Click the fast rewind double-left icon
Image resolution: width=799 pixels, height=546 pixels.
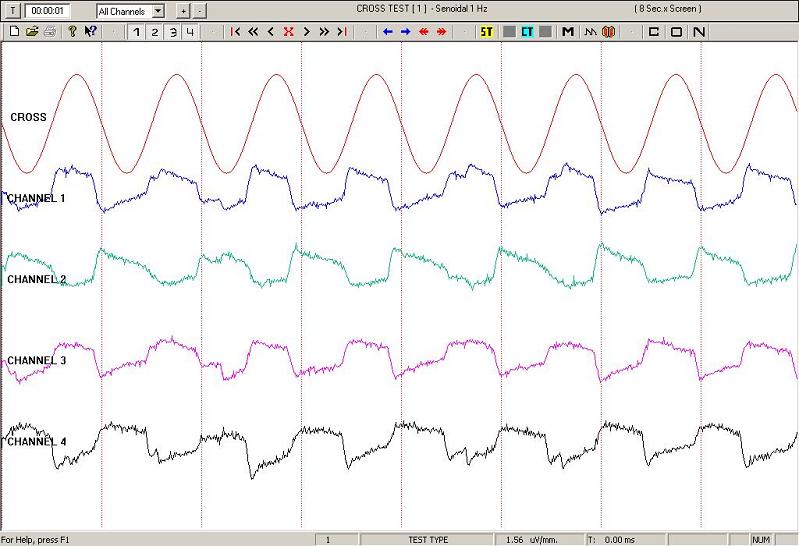point(253,32)
